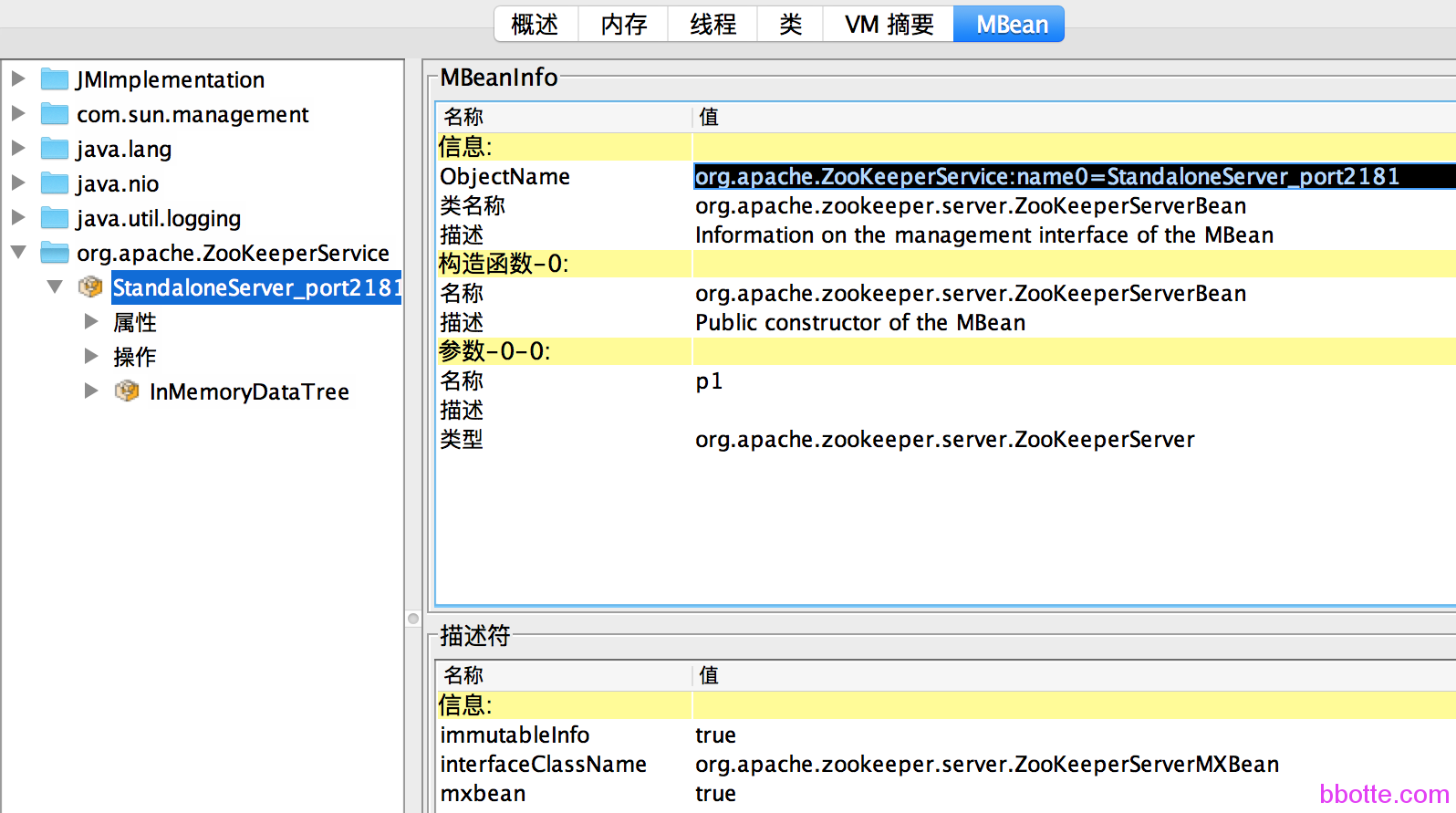Click the org.apache.ZooKeeperService folder icon
The width and height of the screenshot is (1456, 813).
click(55, 253)
